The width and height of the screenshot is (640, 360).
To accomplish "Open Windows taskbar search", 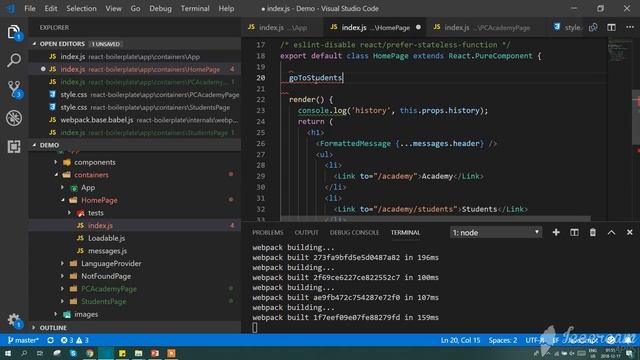I will point(24,353).
